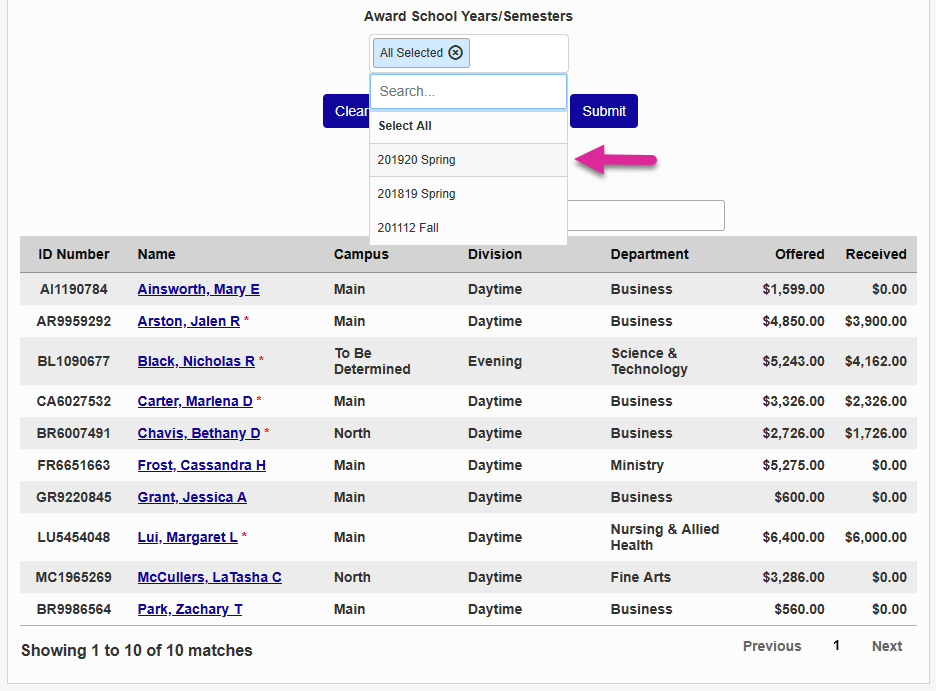Screen dimensions: 936x691
Task: Open Black, Nicholas R student link
Action: pos(196,361)
